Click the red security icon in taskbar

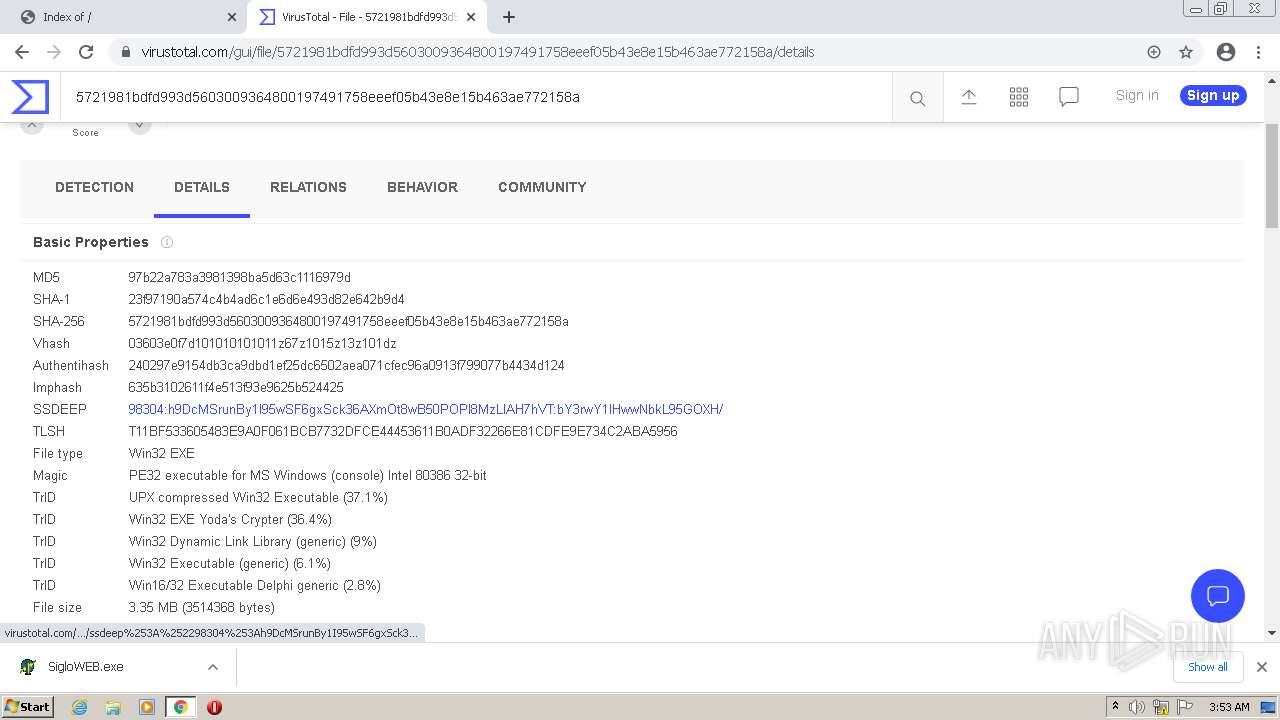click(x=214, y=707)
